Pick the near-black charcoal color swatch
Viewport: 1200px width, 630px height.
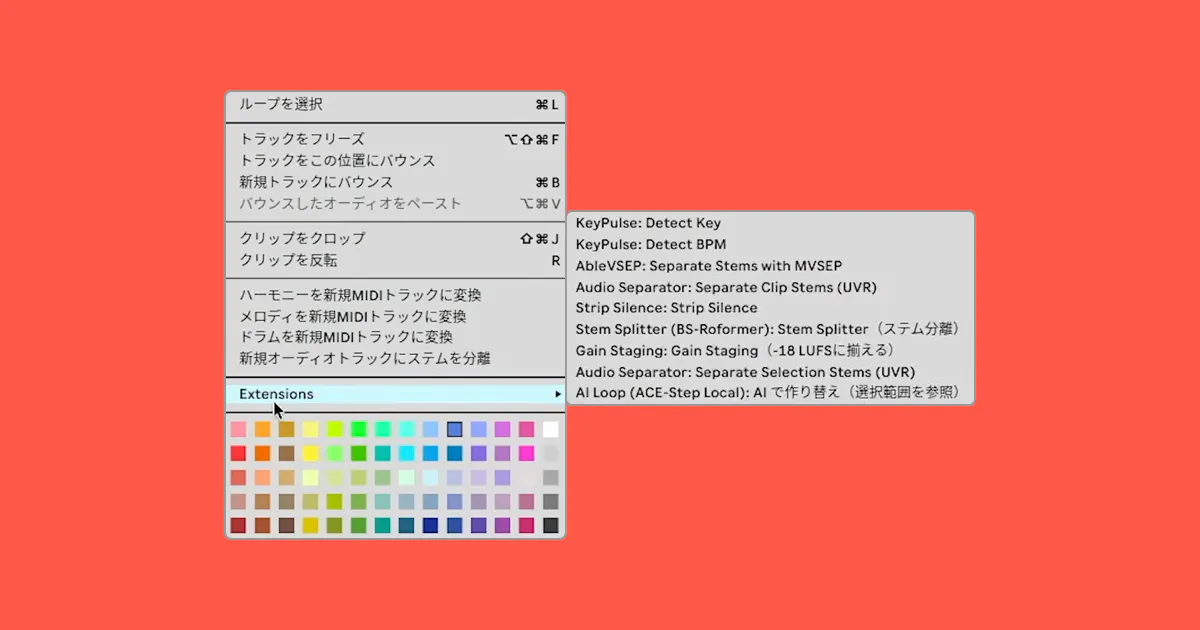pos(551,525)
